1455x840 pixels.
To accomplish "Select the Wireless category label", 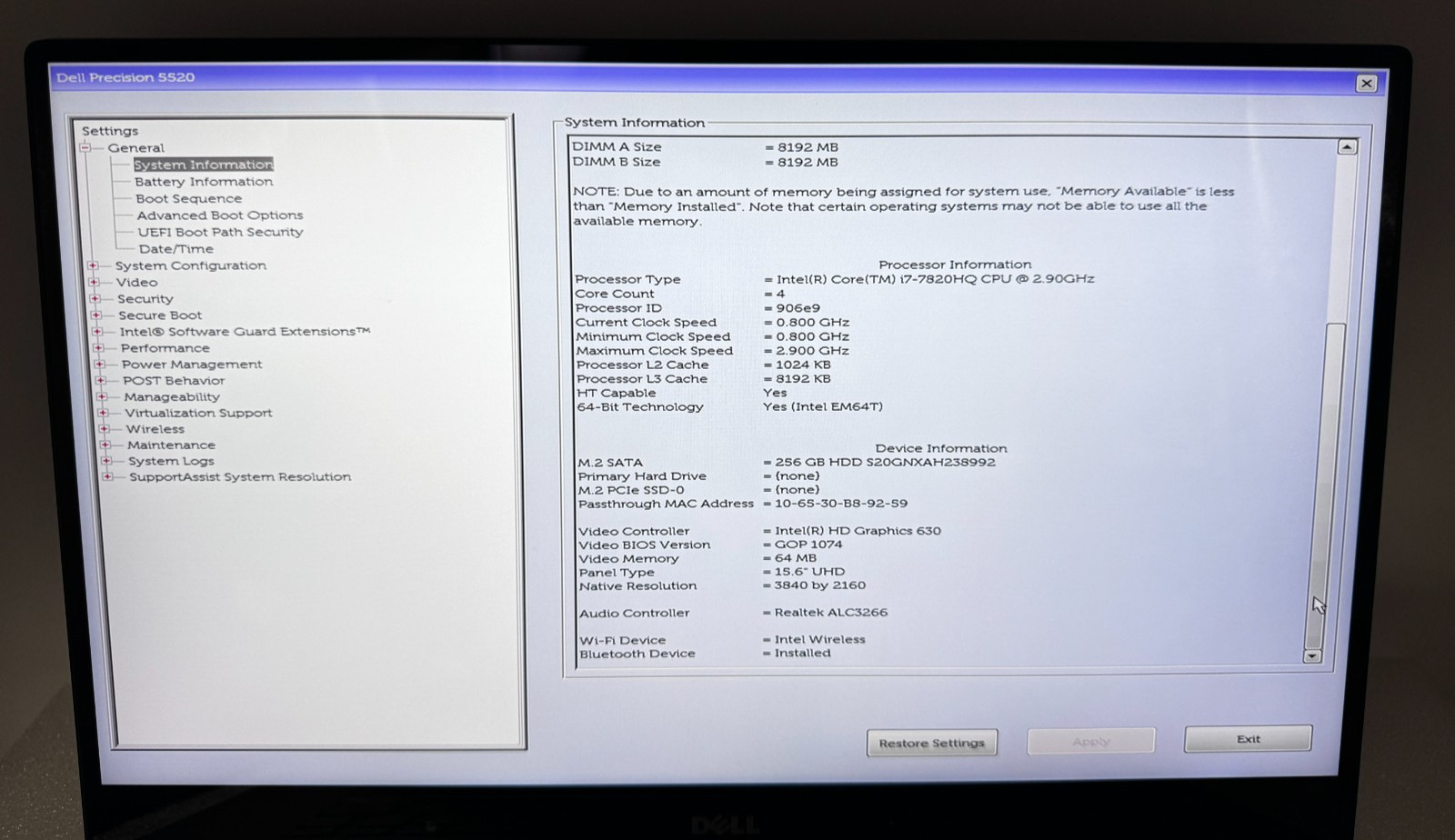I will tap(156, 429).
